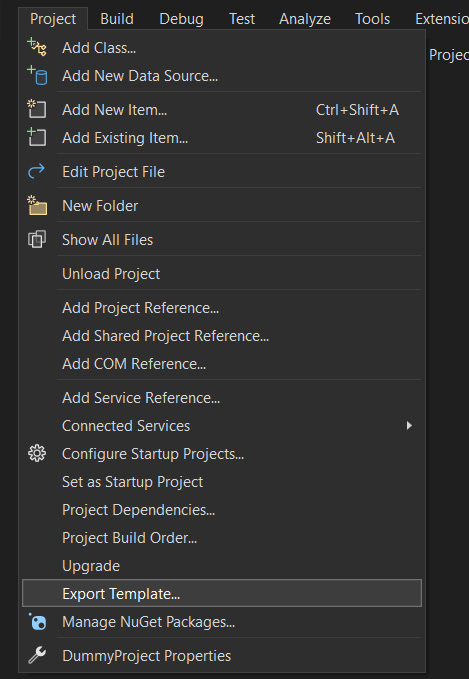Image resolution: width=469 pixels, height=679 pixels.
Task: Click the DummyProject Properties wrench icon
Action: tap(37, 655)
